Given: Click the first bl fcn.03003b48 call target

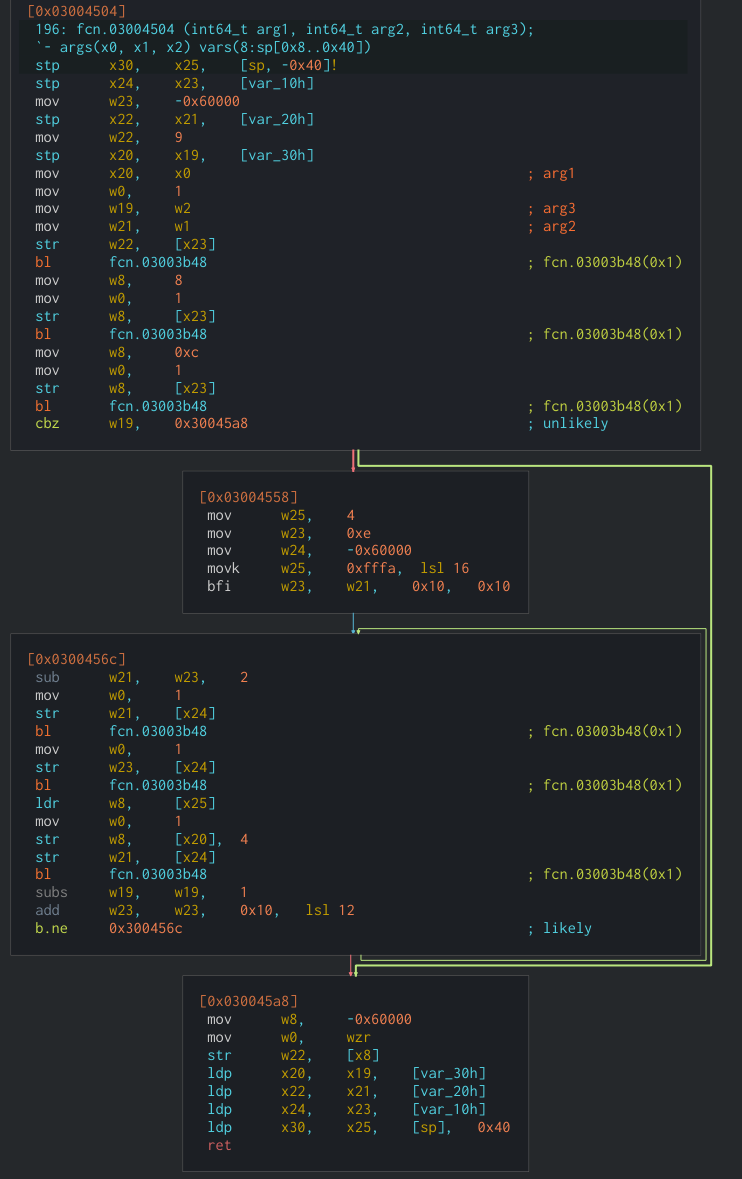Looking at the screenshot, I should [158, 262].
